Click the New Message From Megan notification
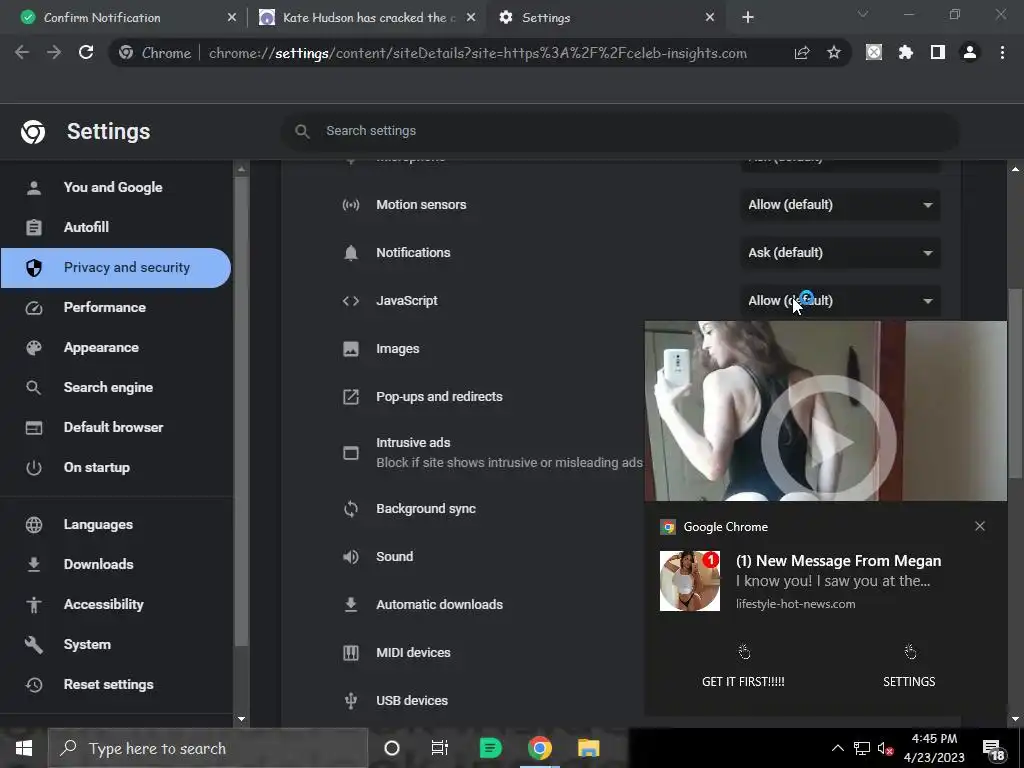1024x768 pixels. pos(838,561)
